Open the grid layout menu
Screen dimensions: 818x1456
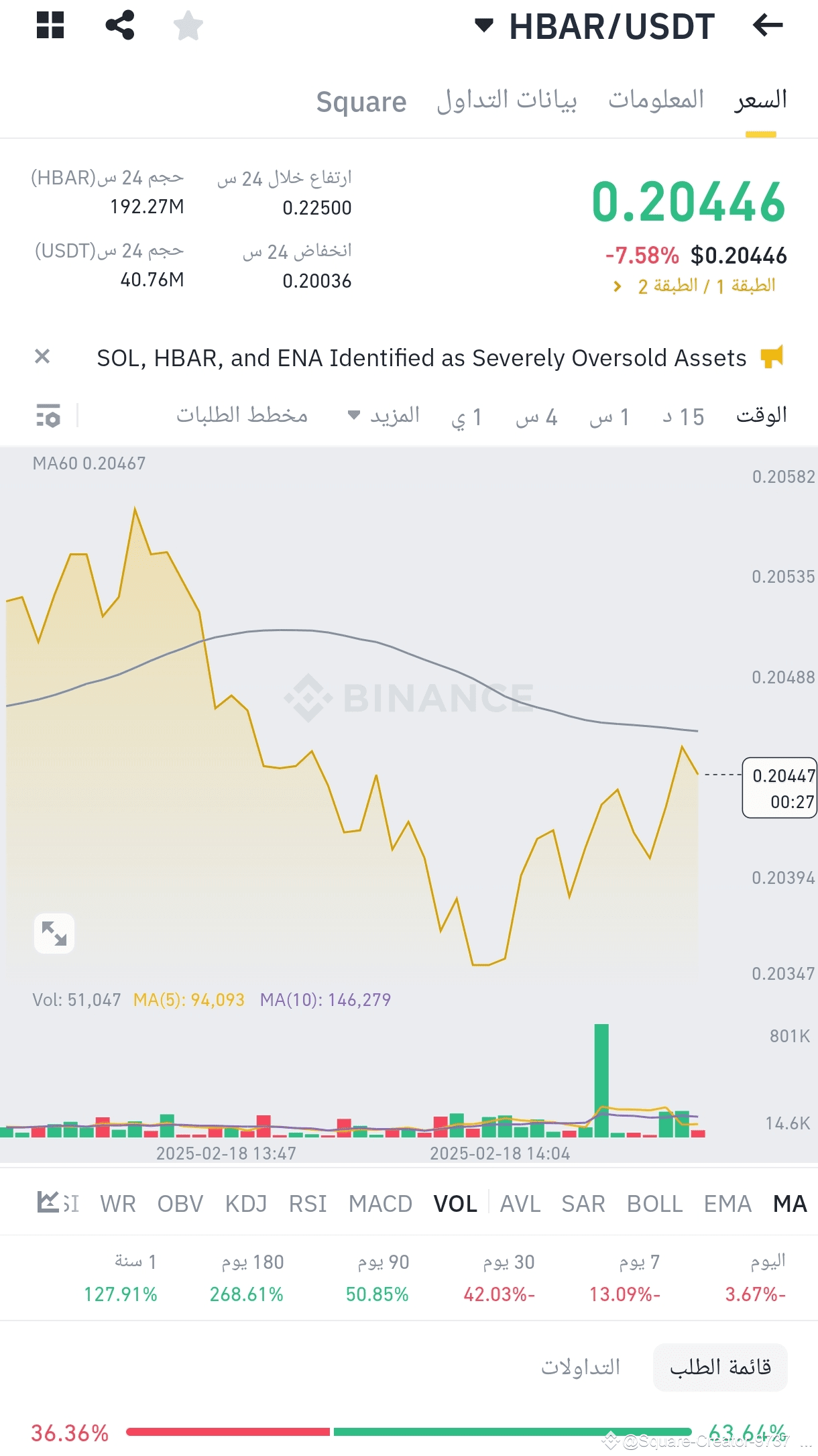(x=50, y=25)
